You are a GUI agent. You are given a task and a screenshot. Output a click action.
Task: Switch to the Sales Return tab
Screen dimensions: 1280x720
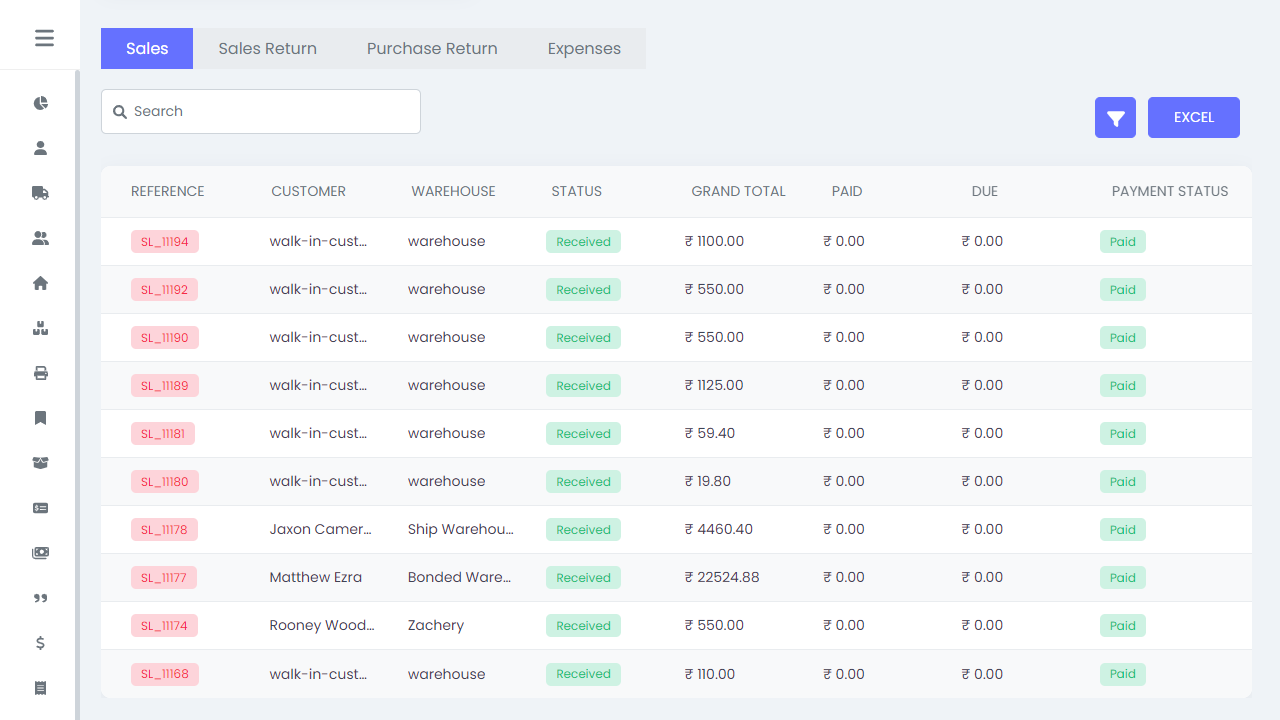(267, 49)
